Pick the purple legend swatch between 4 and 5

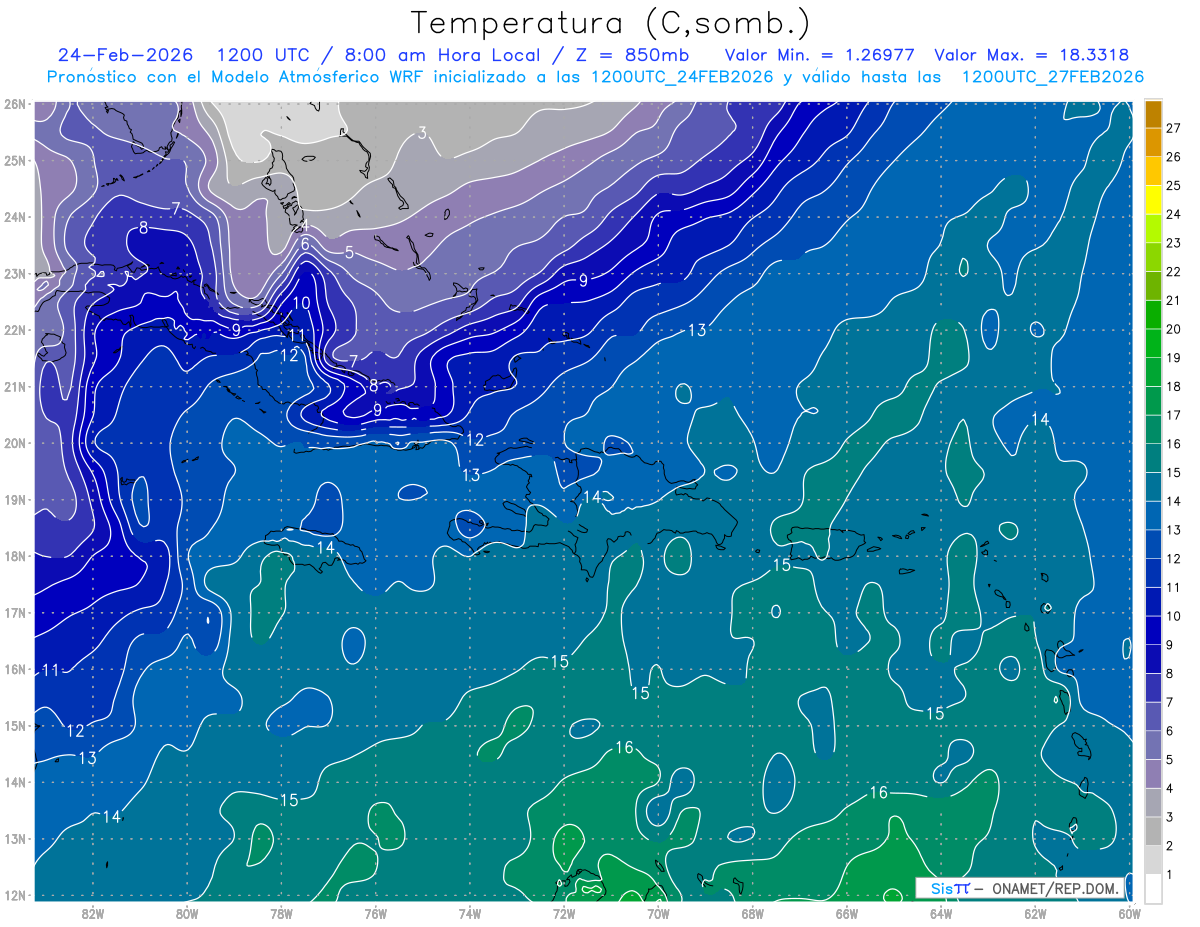[1153, 773]
